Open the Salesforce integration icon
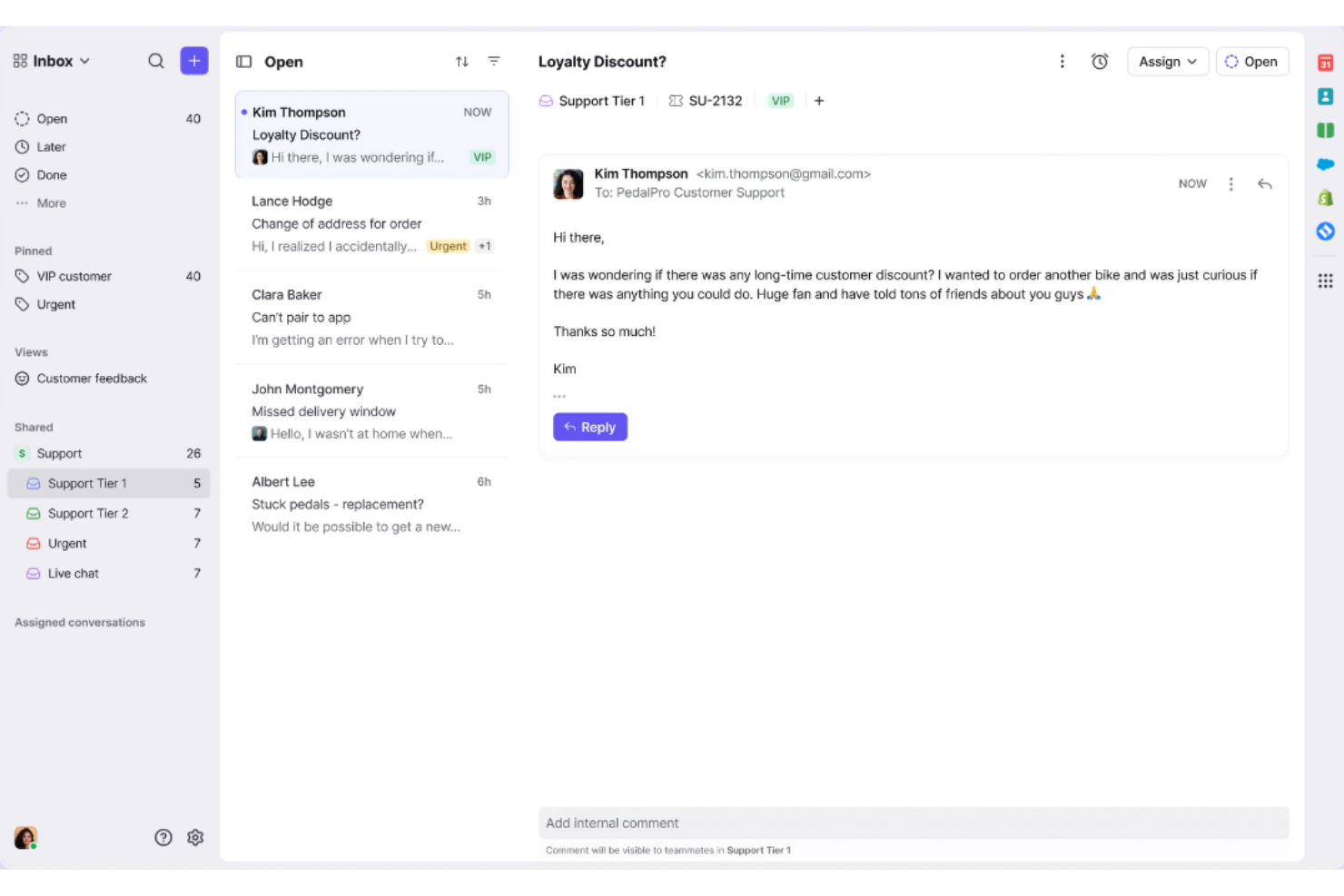The image size is (1344, 896). 1326,164
